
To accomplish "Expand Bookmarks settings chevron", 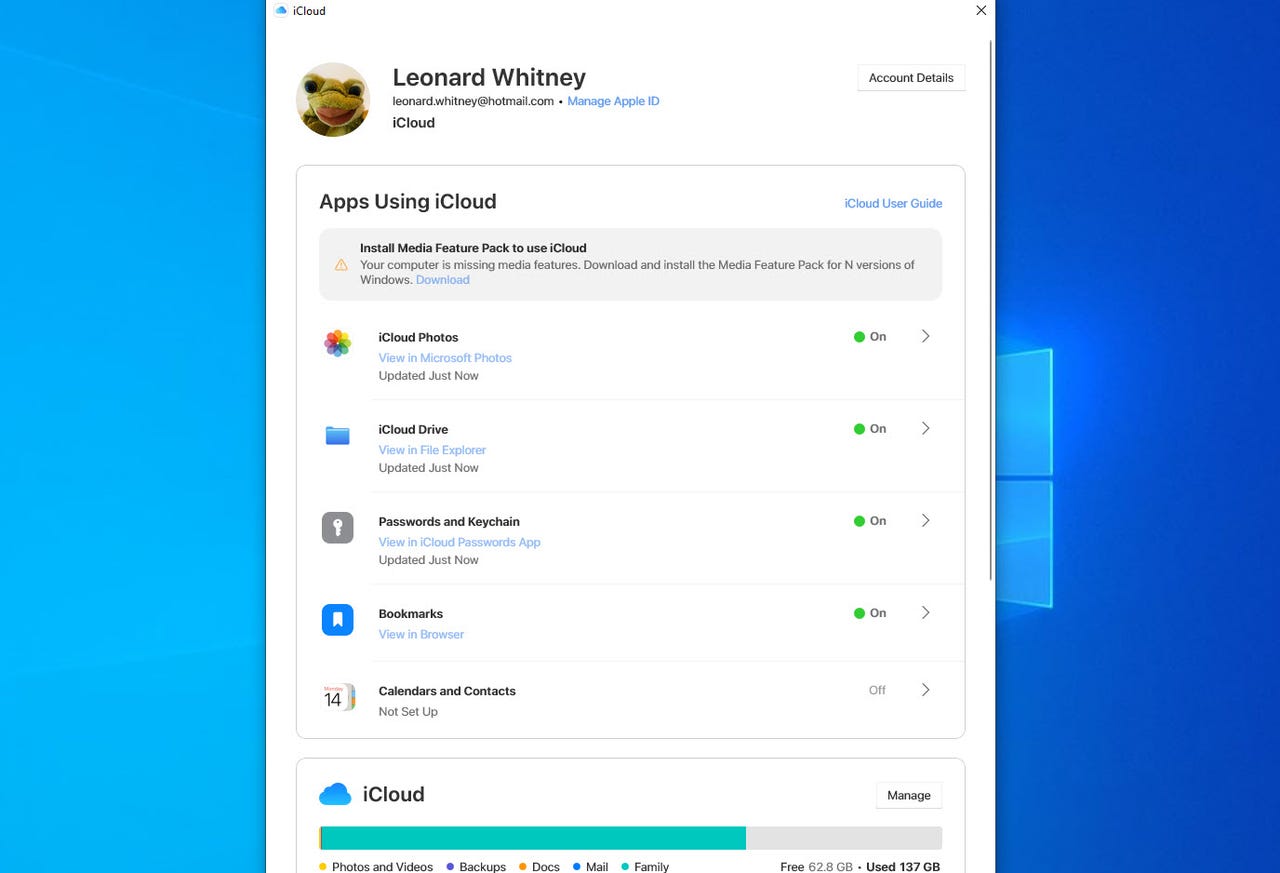I will coord(926,612).
